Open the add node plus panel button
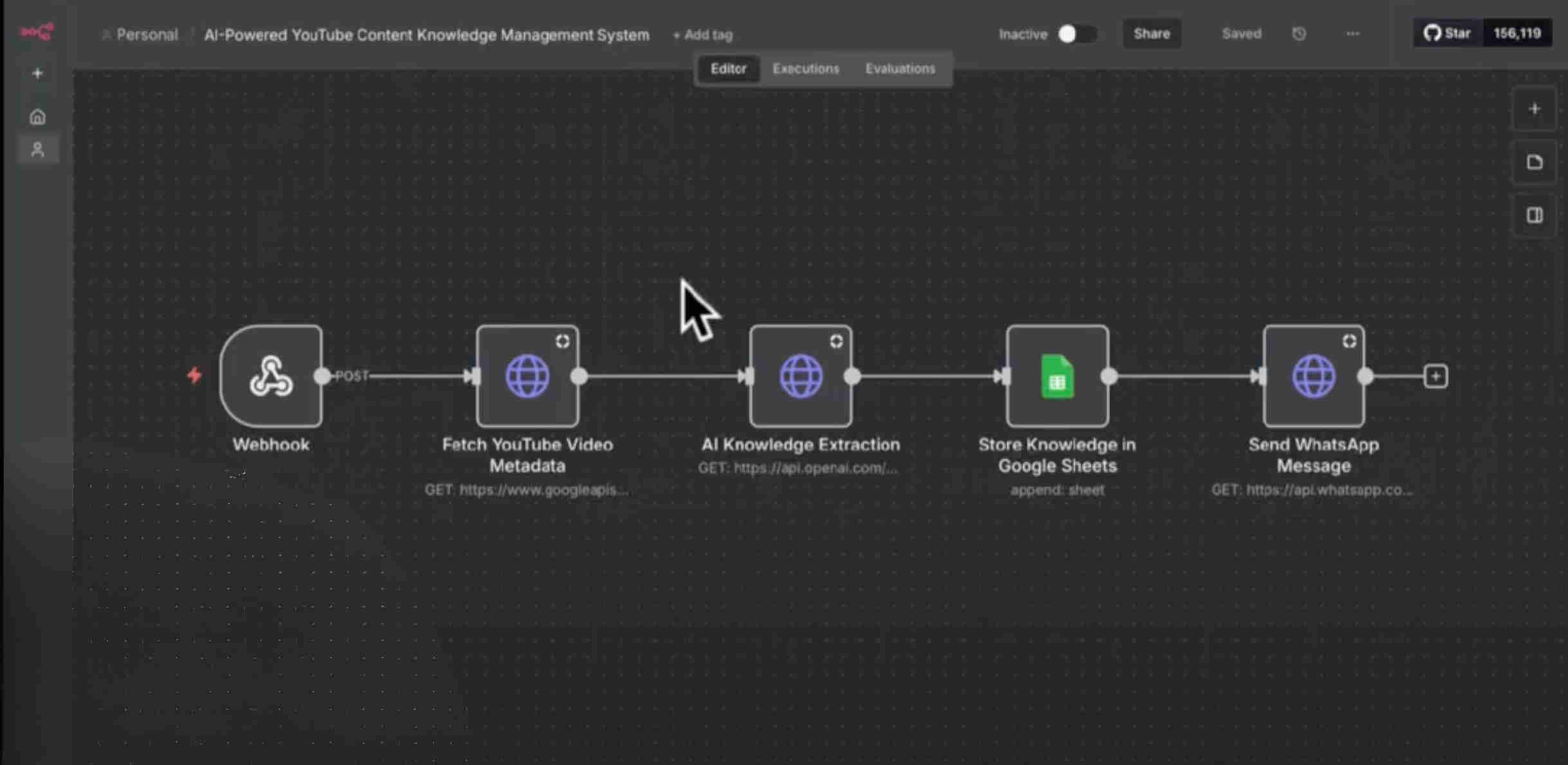 click(1535, 109)
